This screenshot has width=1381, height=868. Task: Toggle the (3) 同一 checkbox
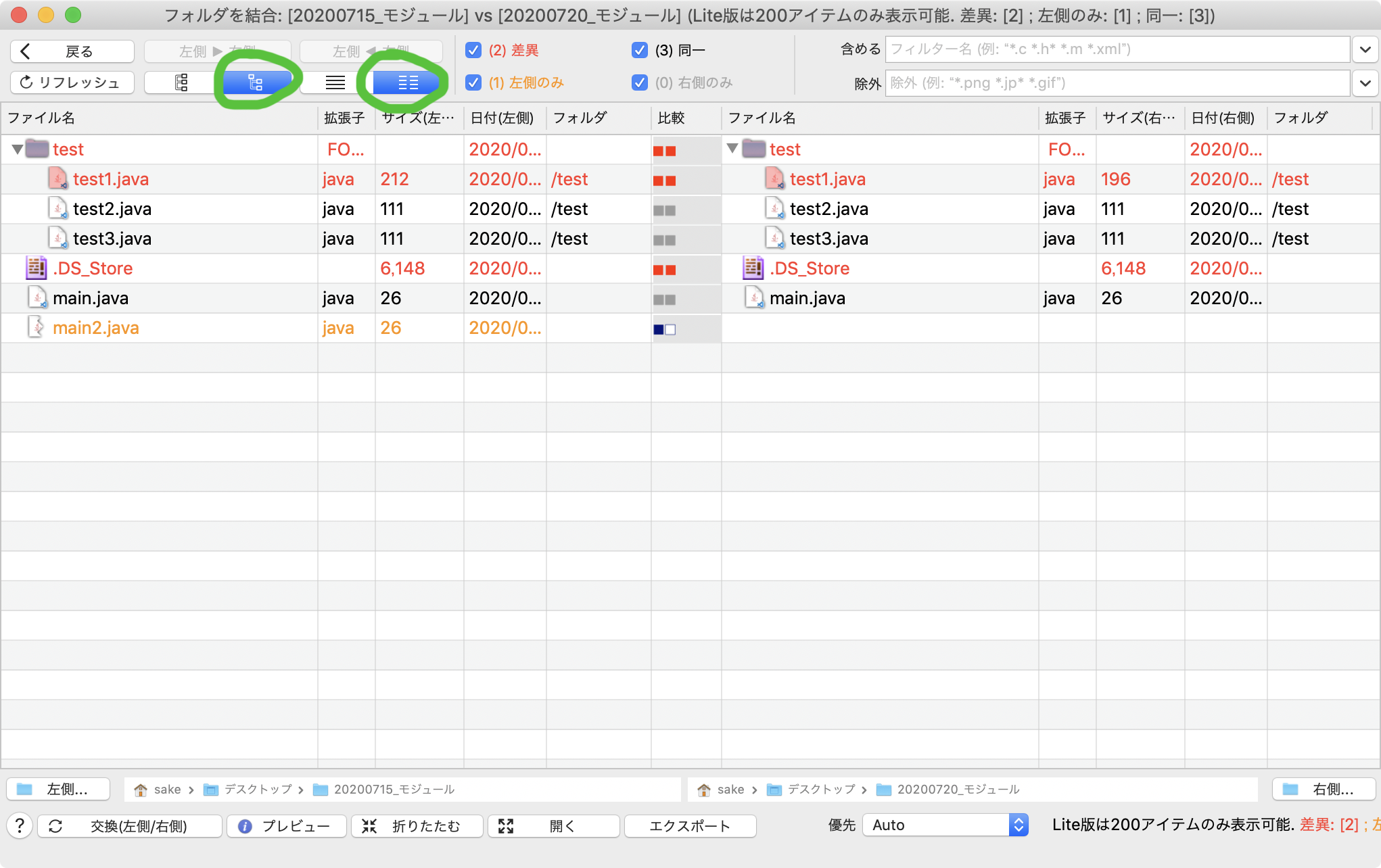click(639, 50)
